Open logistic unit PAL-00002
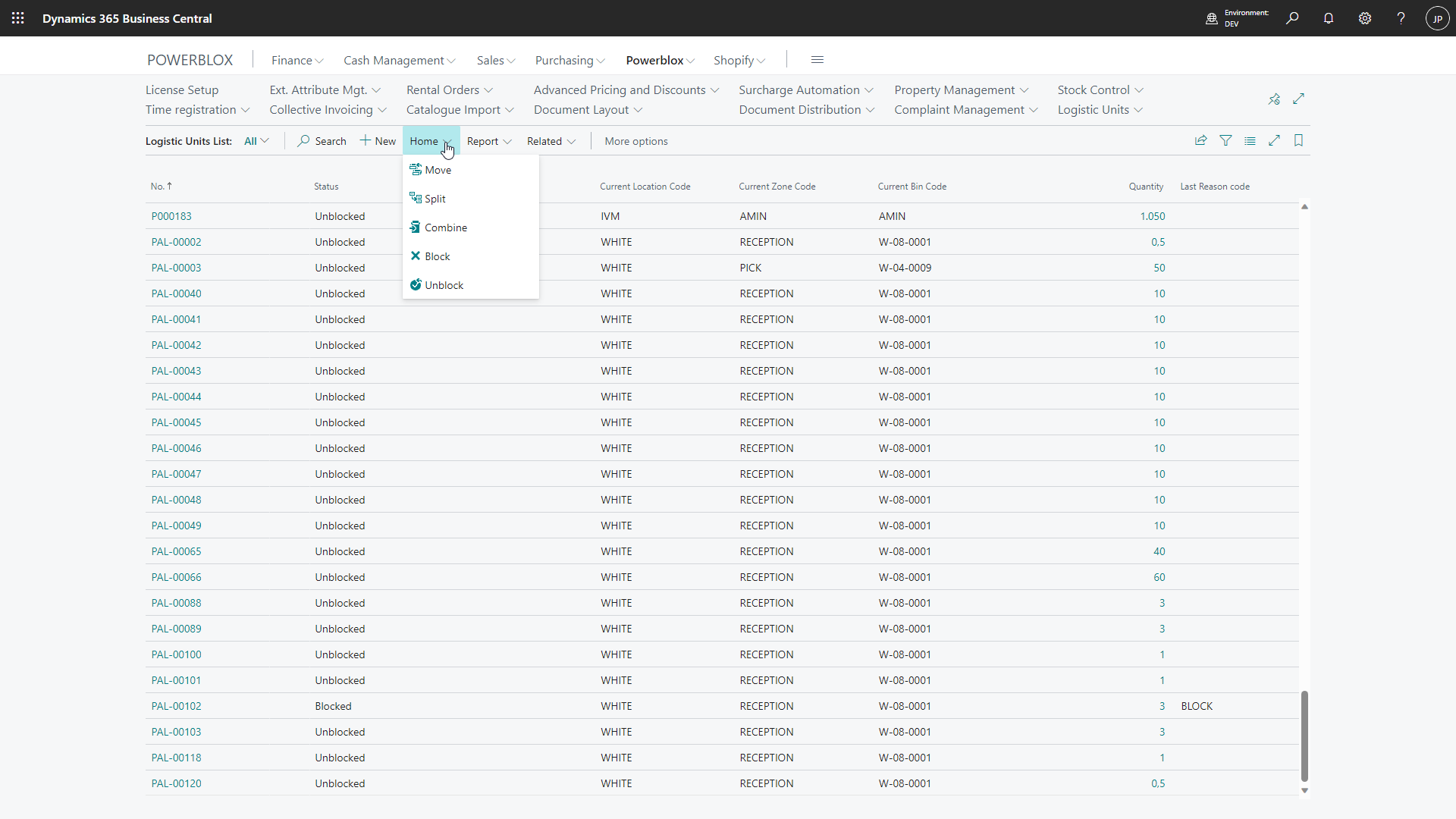Screen dimensions: 1456x819 pyautogui.click(x=176, y=242)
